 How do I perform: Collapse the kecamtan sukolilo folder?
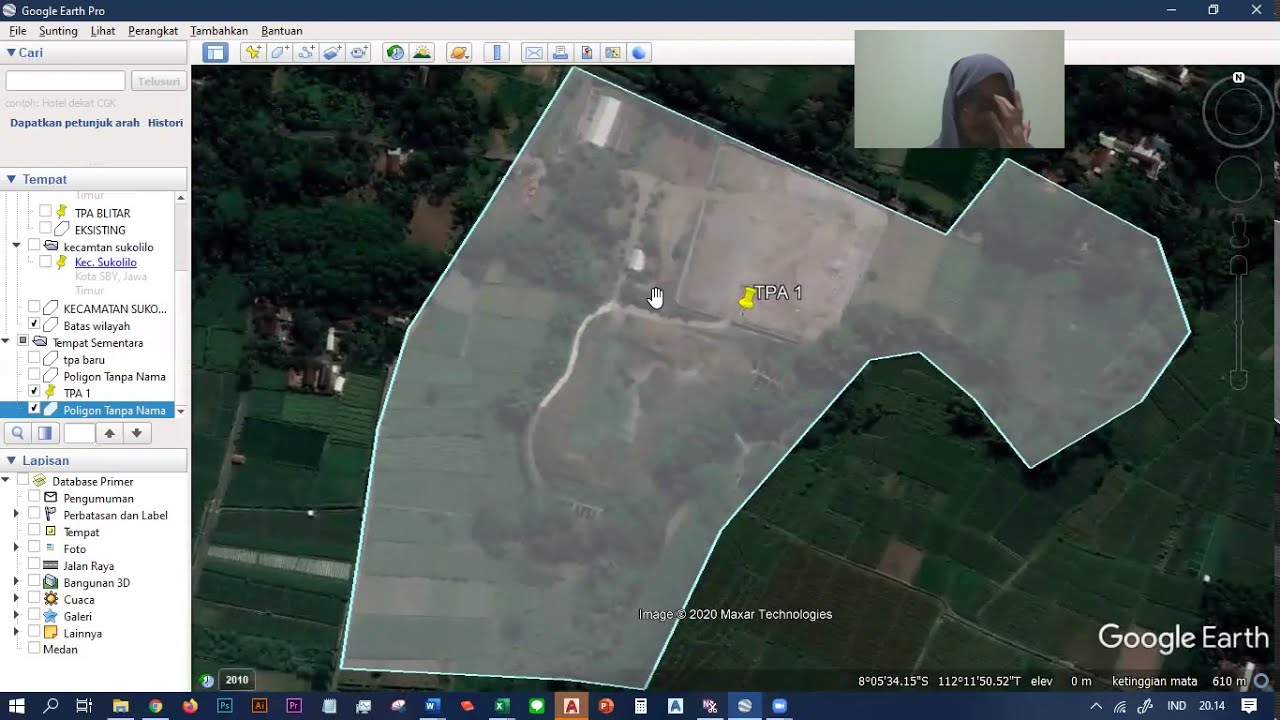[16, 246]
